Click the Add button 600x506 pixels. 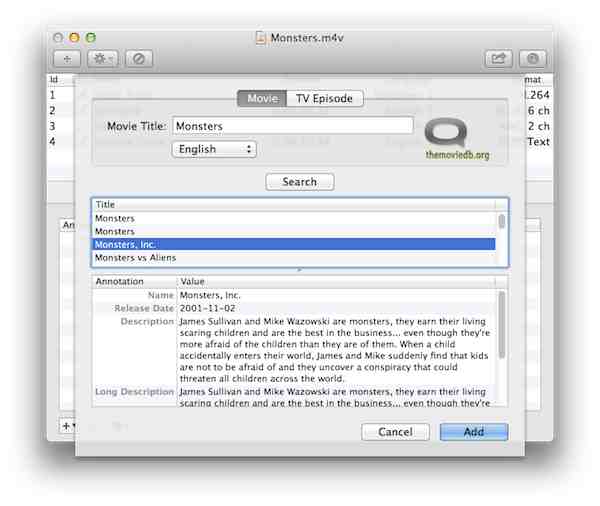click(474, 432)
